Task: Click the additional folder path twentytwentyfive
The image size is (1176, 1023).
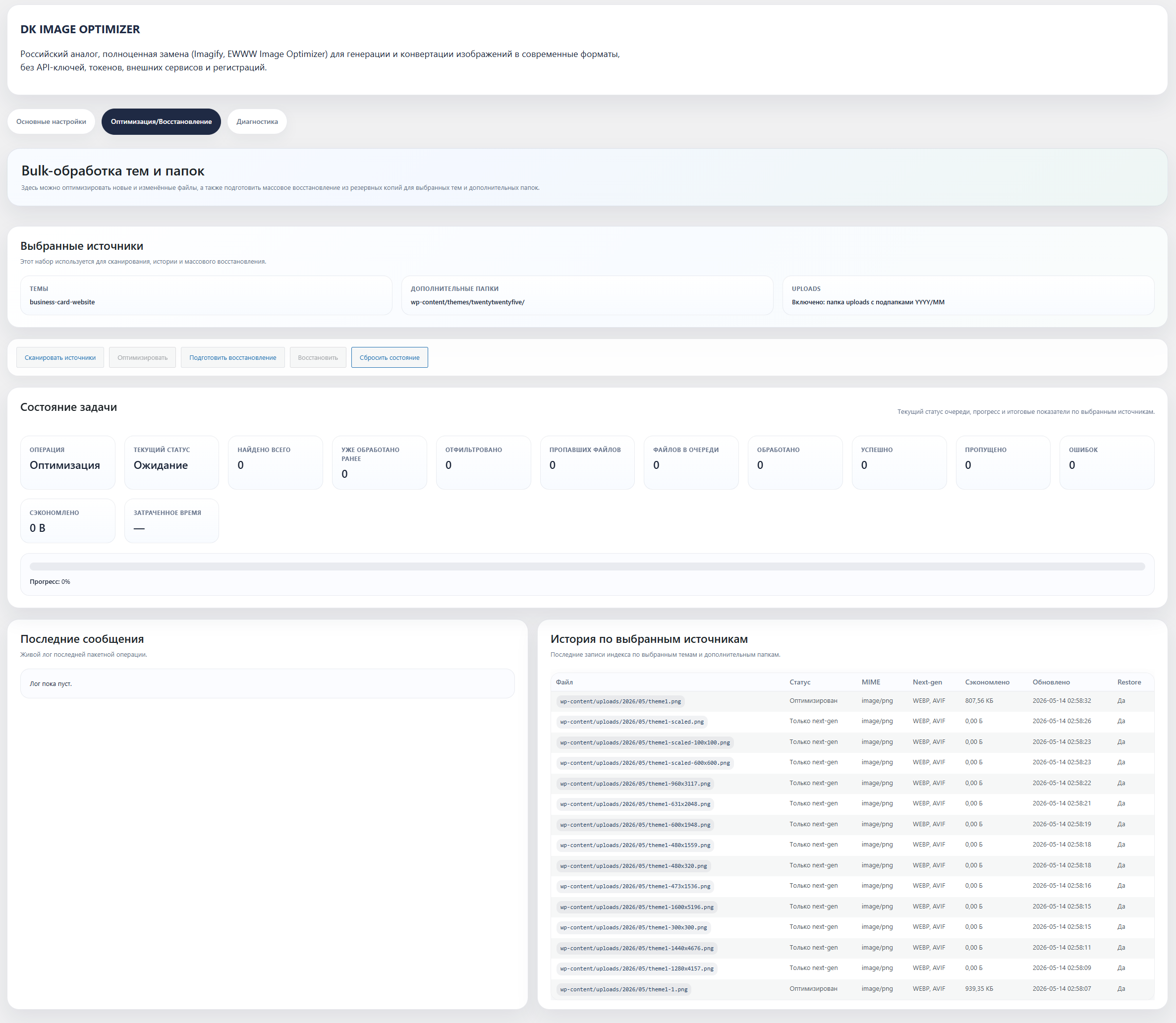Action: 467,302
